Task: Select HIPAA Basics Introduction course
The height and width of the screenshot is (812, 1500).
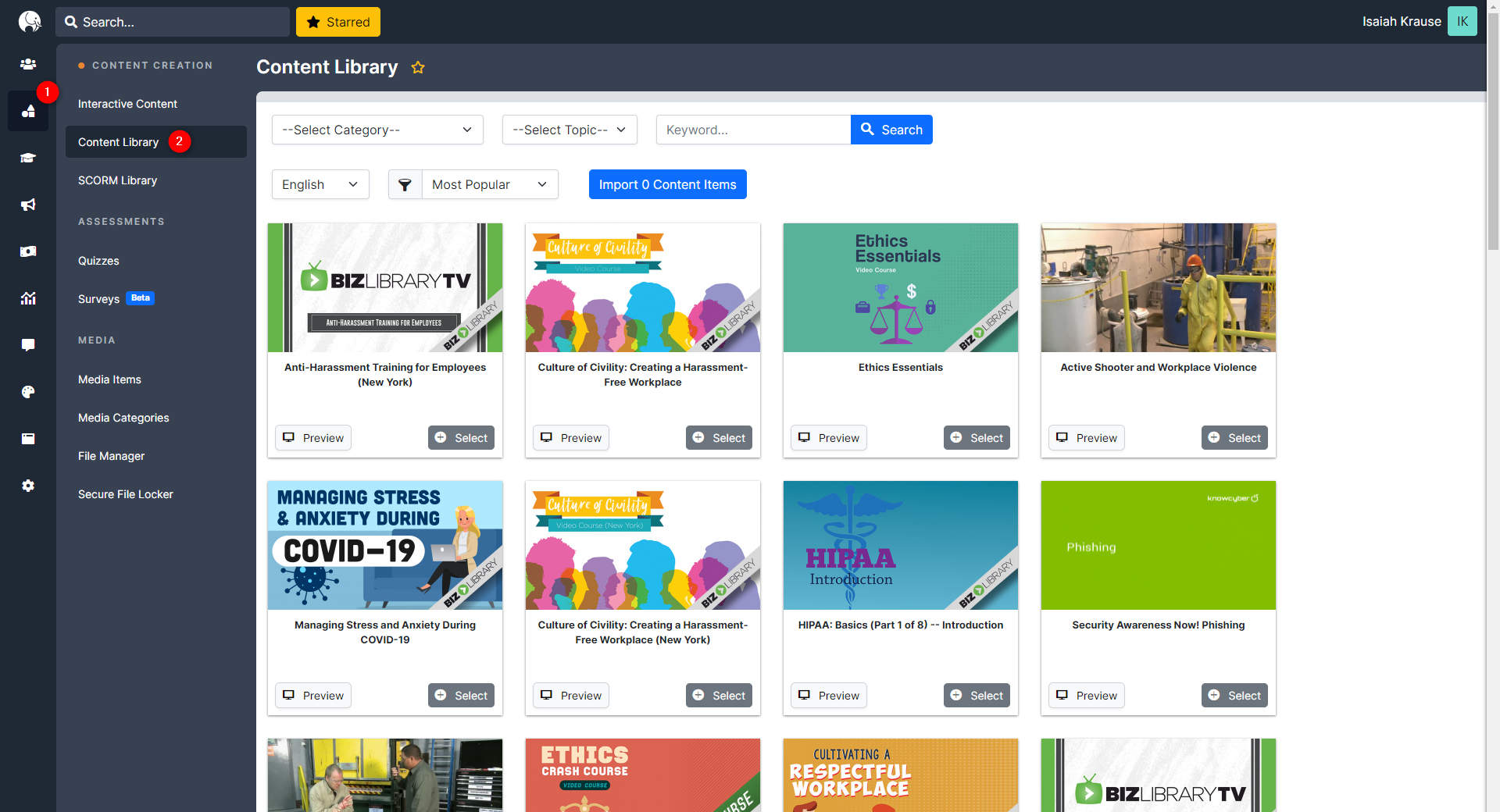Action: (x=977, y=696)
